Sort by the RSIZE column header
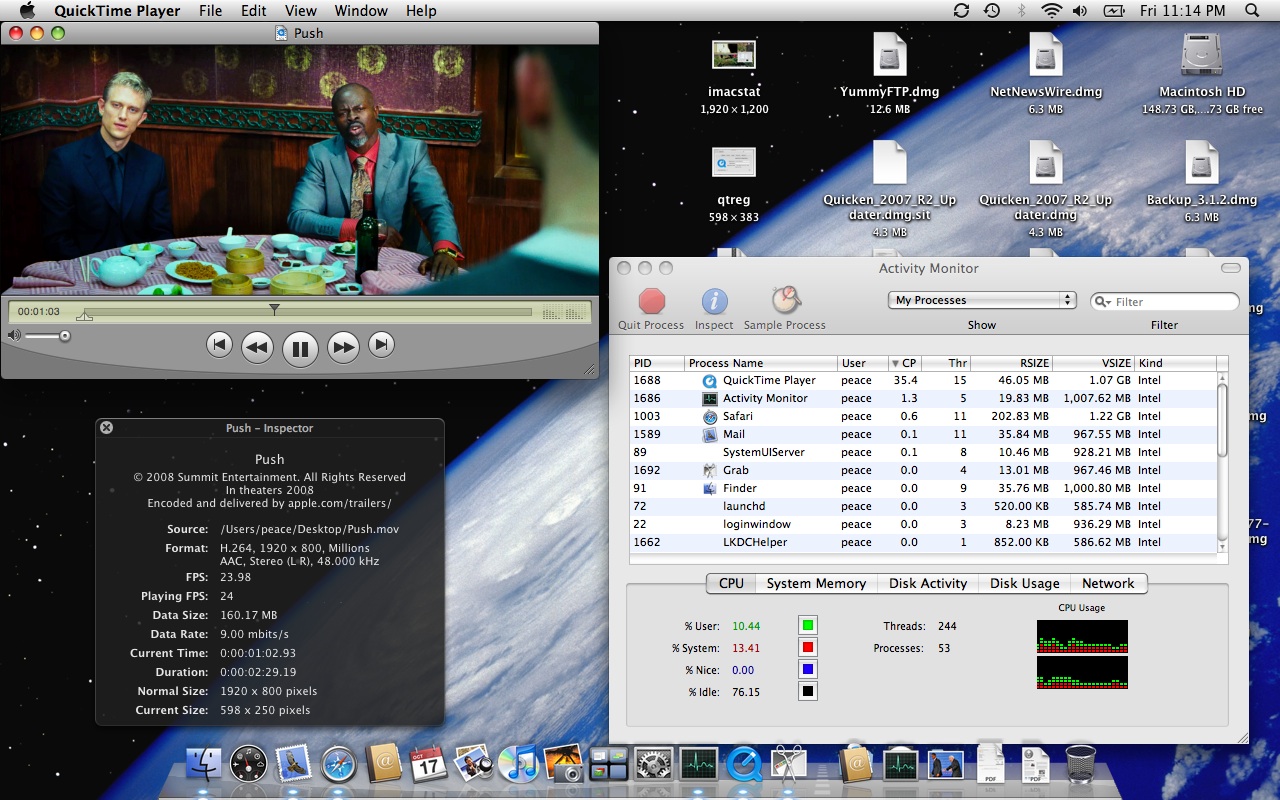1280x800 pixels. tap(1011, 363)
